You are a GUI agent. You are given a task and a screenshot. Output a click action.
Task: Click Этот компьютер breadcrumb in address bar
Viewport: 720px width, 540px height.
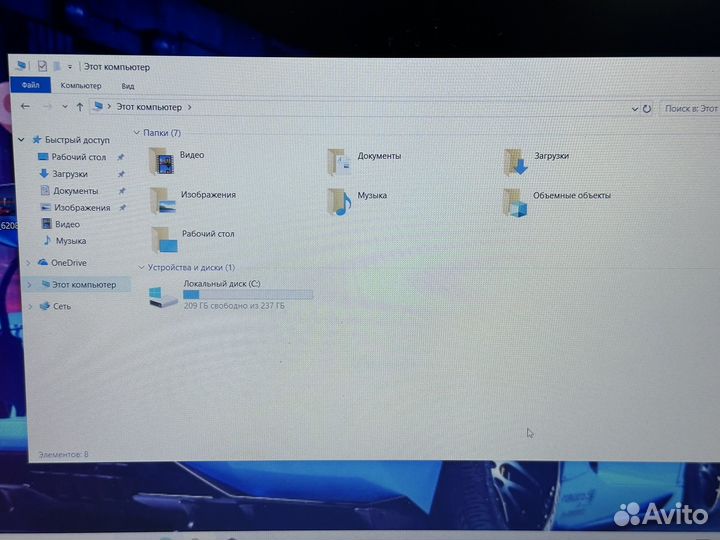[149, 107]
